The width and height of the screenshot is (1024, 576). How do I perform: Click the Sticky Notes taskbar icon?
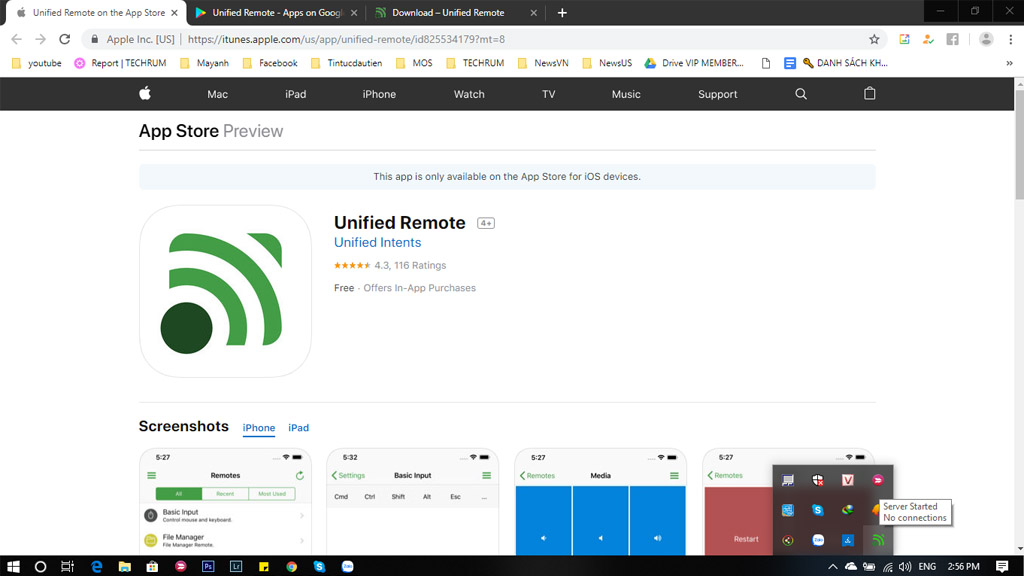tap(264, 566)
